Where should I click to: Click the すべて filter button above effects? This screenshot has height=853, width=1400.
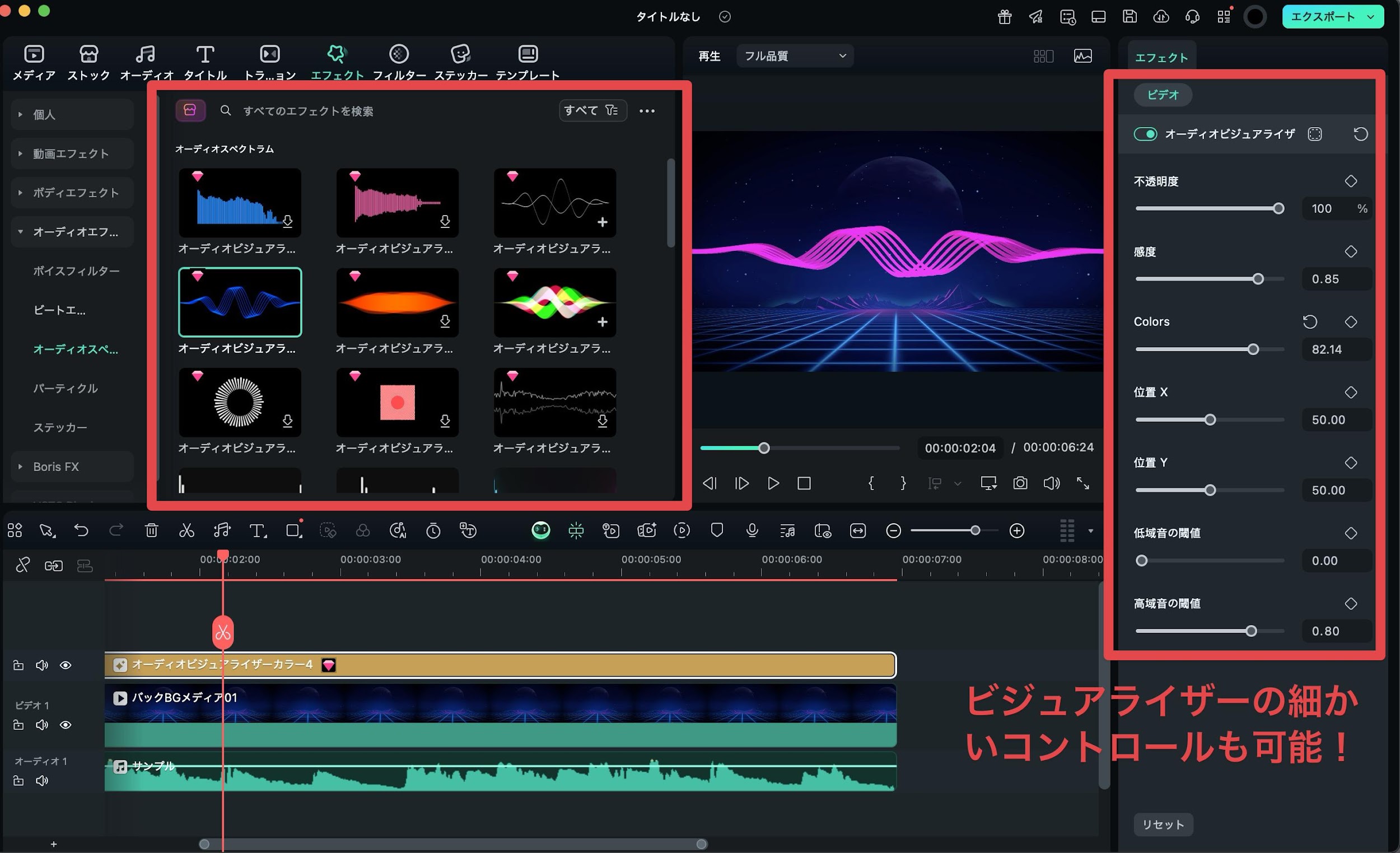coord(592,110)
